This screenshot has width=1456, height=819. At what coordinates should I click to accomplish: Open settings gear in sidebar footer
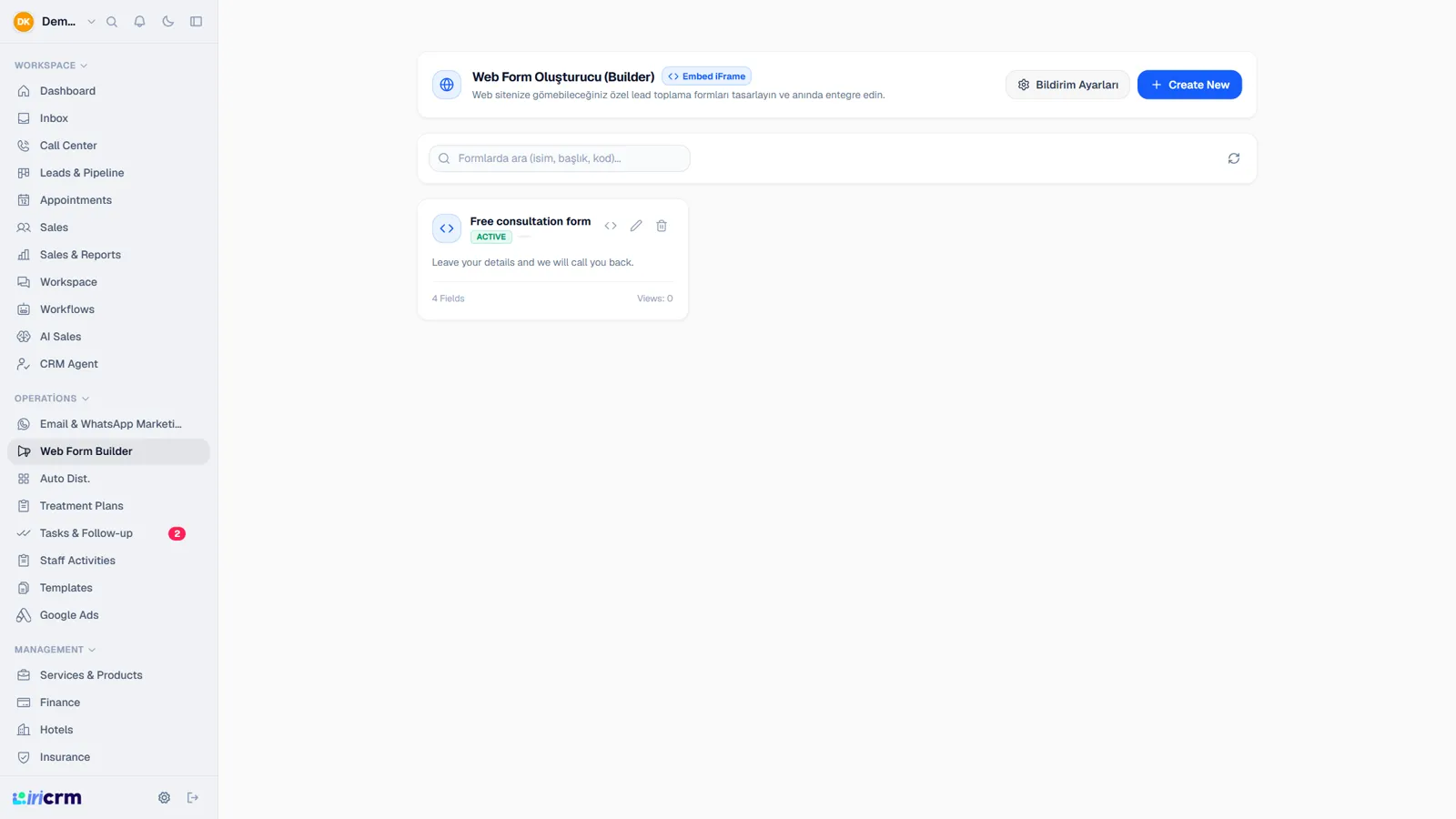pos(164,798)
